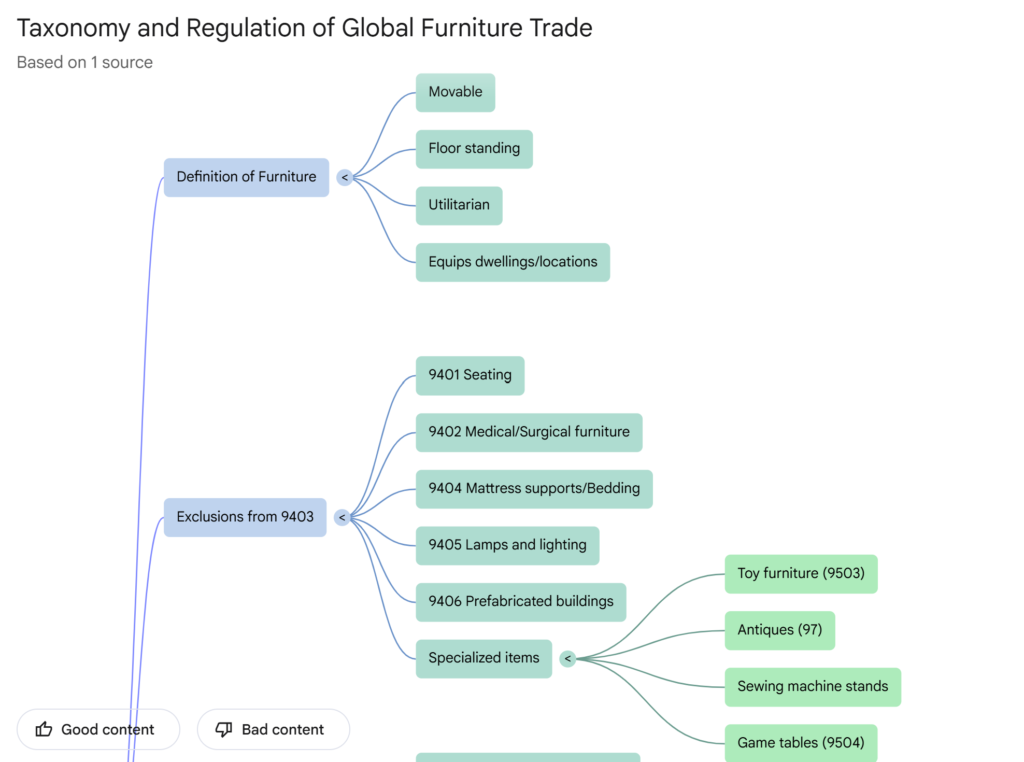The height and width of the screenshot is (762, 1024).
Task: Select the 9406 Prefabricated buildings node
Action: pyautogui.click(x=521, y=602)
